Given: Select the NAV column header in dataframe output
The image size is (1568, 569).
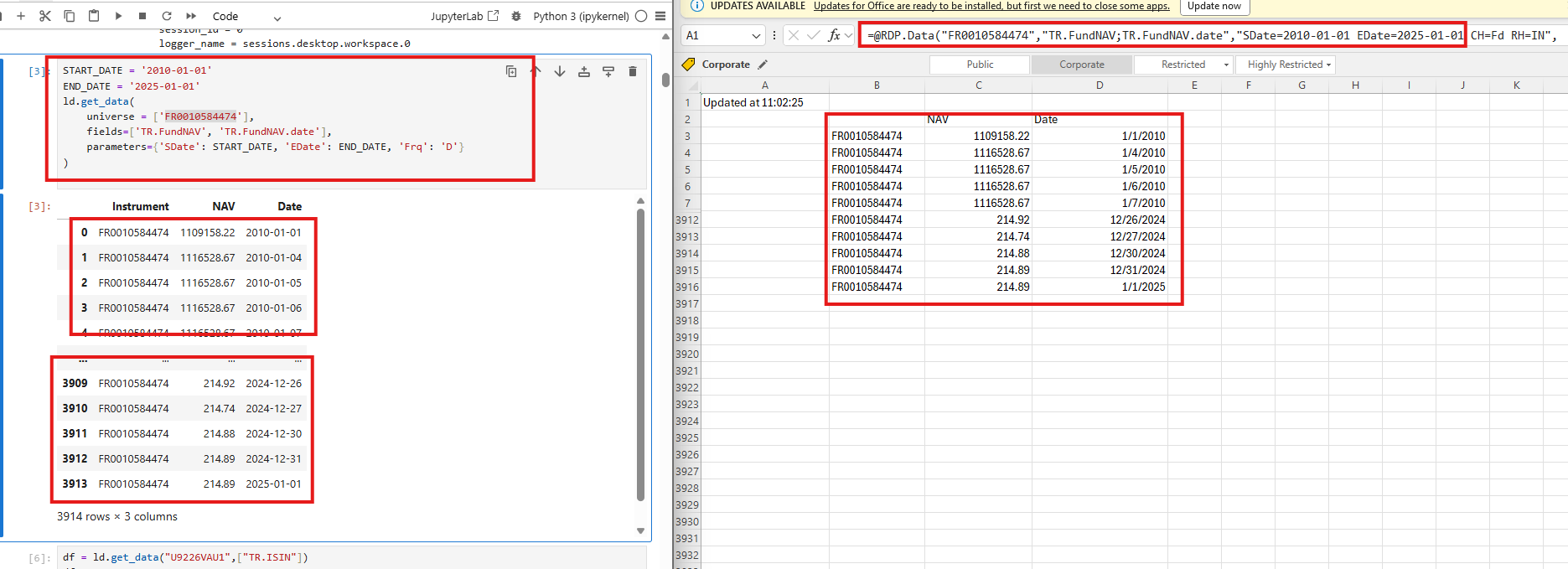Looking at the screenshot, I should click(x=223, y=206).
